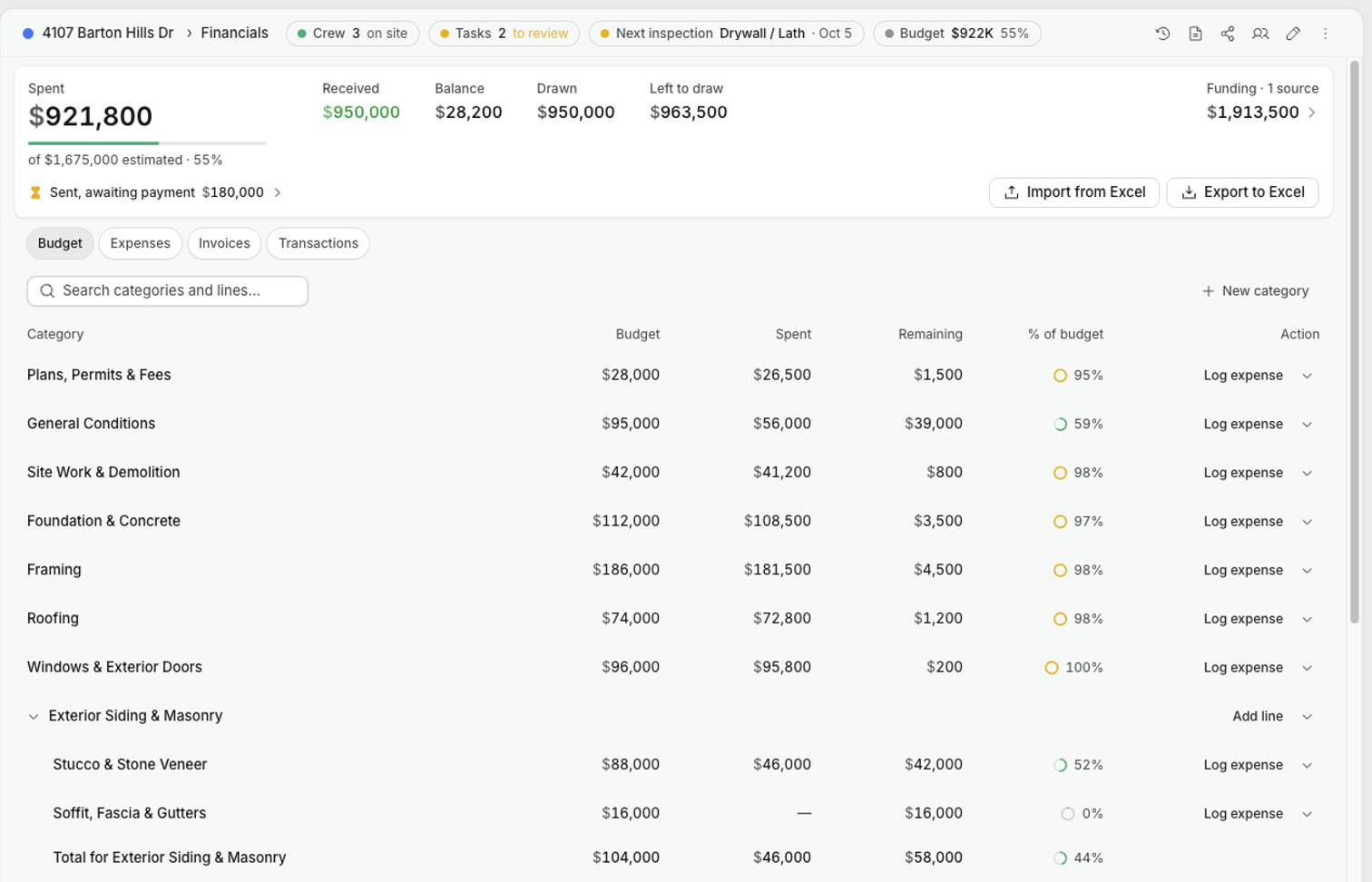Open dropdown arrow on Roofing row

coord(1308,619)
